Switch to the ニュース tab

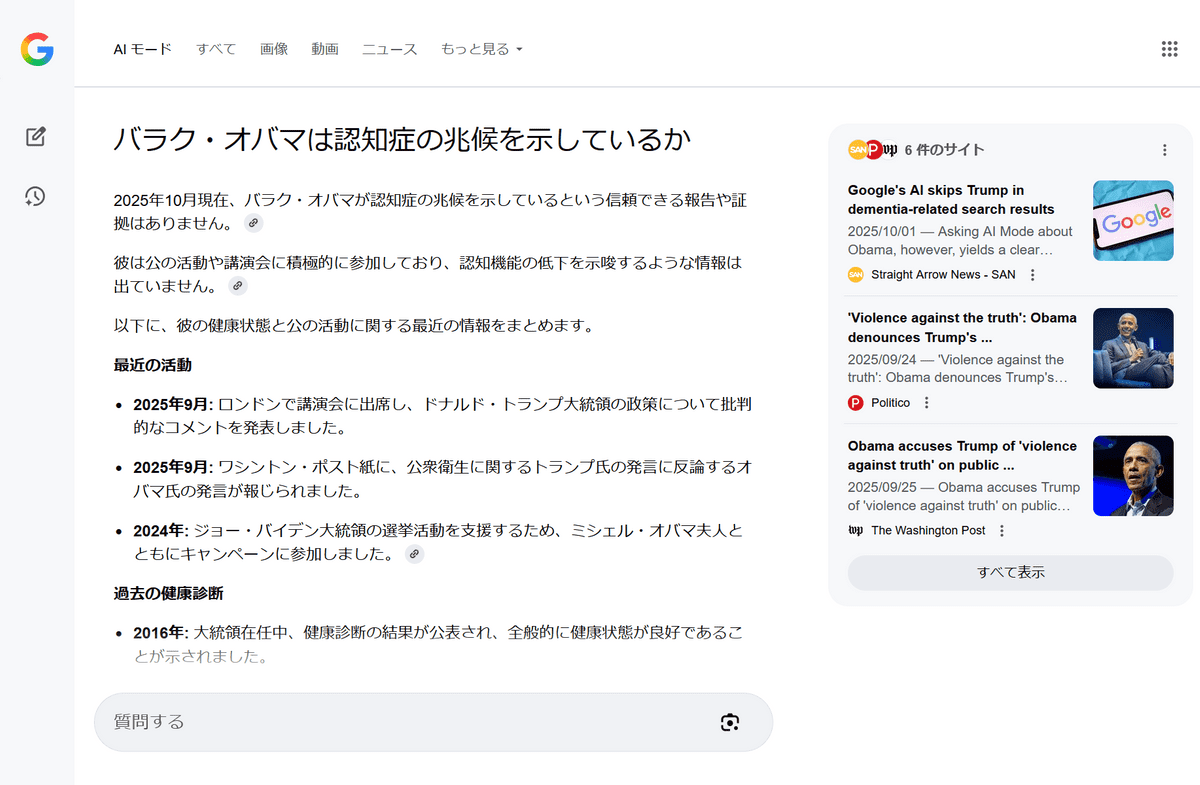[x=389, y=49]
